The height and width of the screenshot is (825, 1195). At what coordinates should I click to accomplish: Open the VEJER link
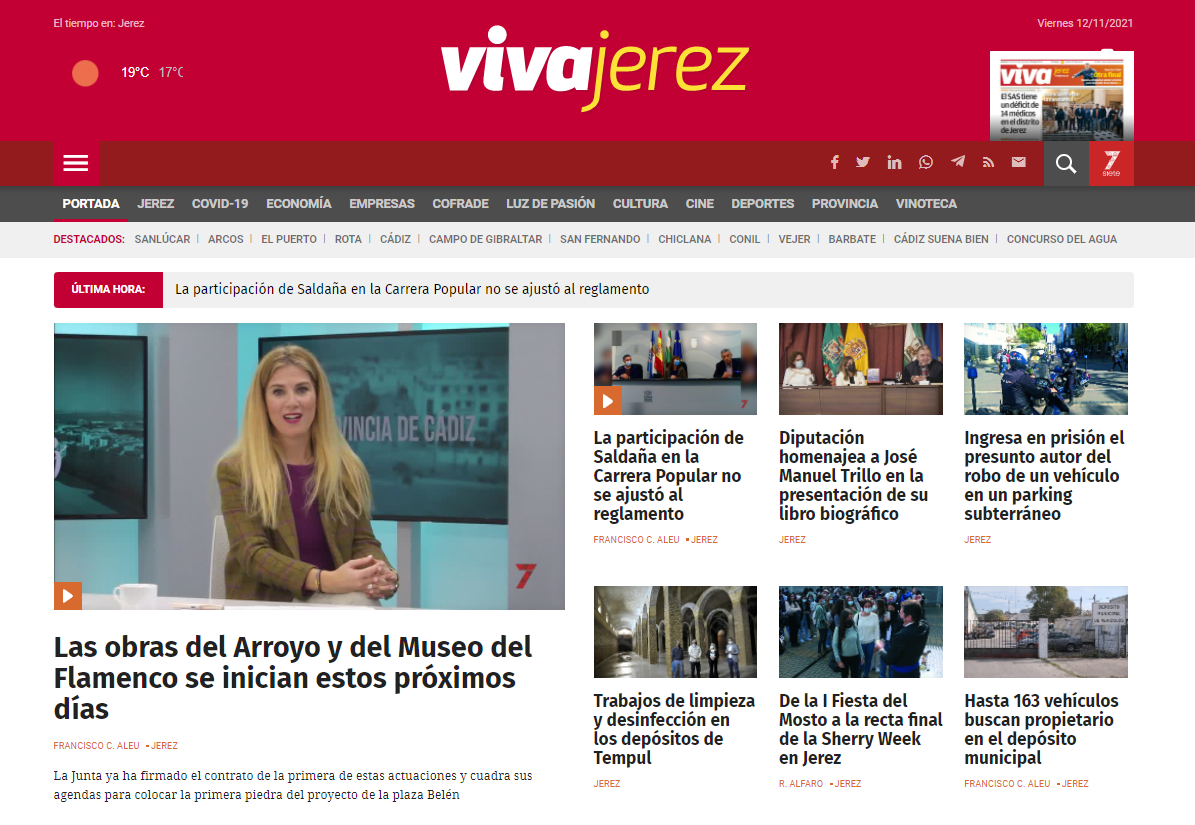pyautogui.click(x=794, y=239)
